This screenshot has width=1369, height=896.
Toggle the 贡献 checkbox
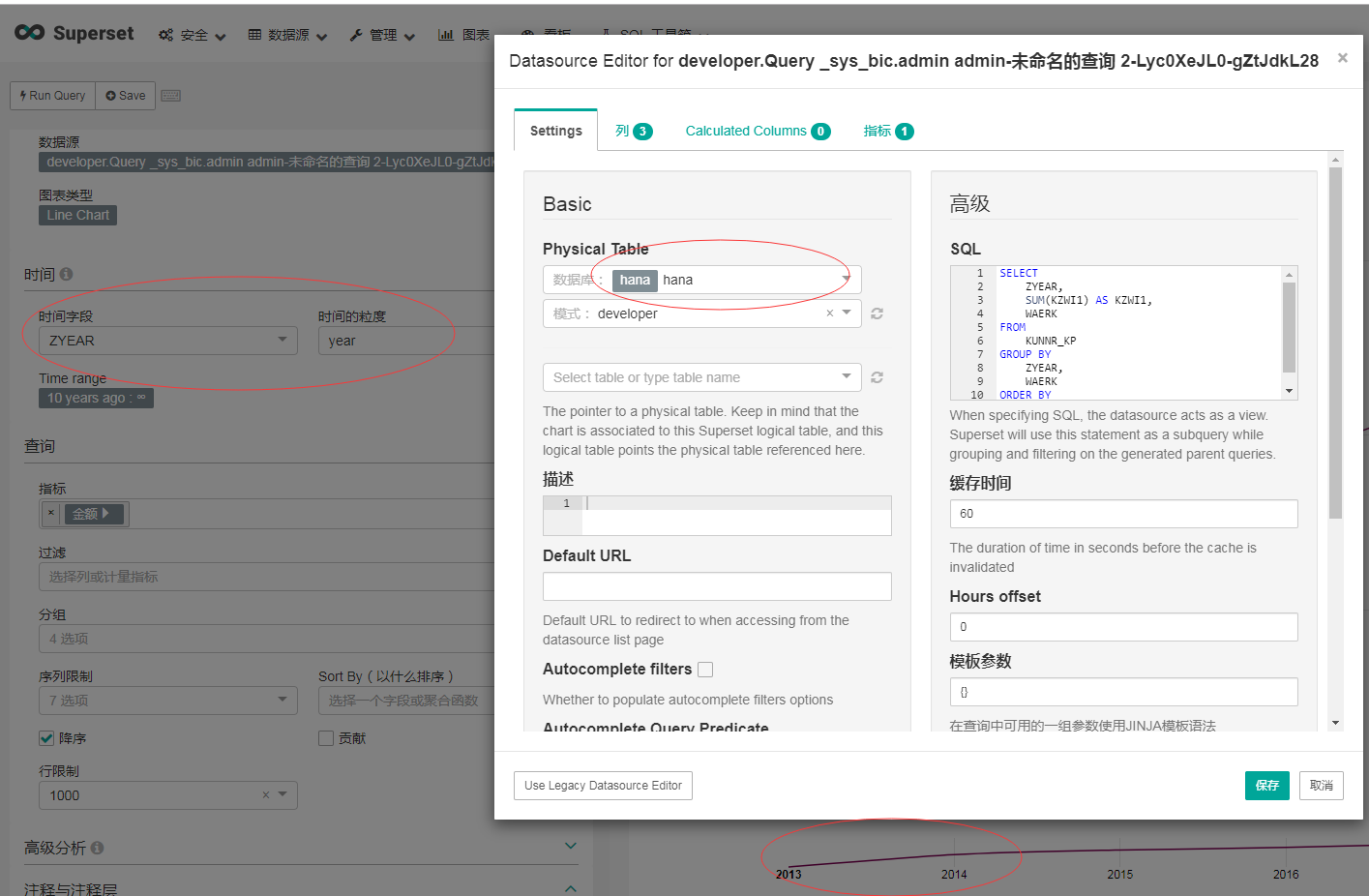tap(326, 738)
